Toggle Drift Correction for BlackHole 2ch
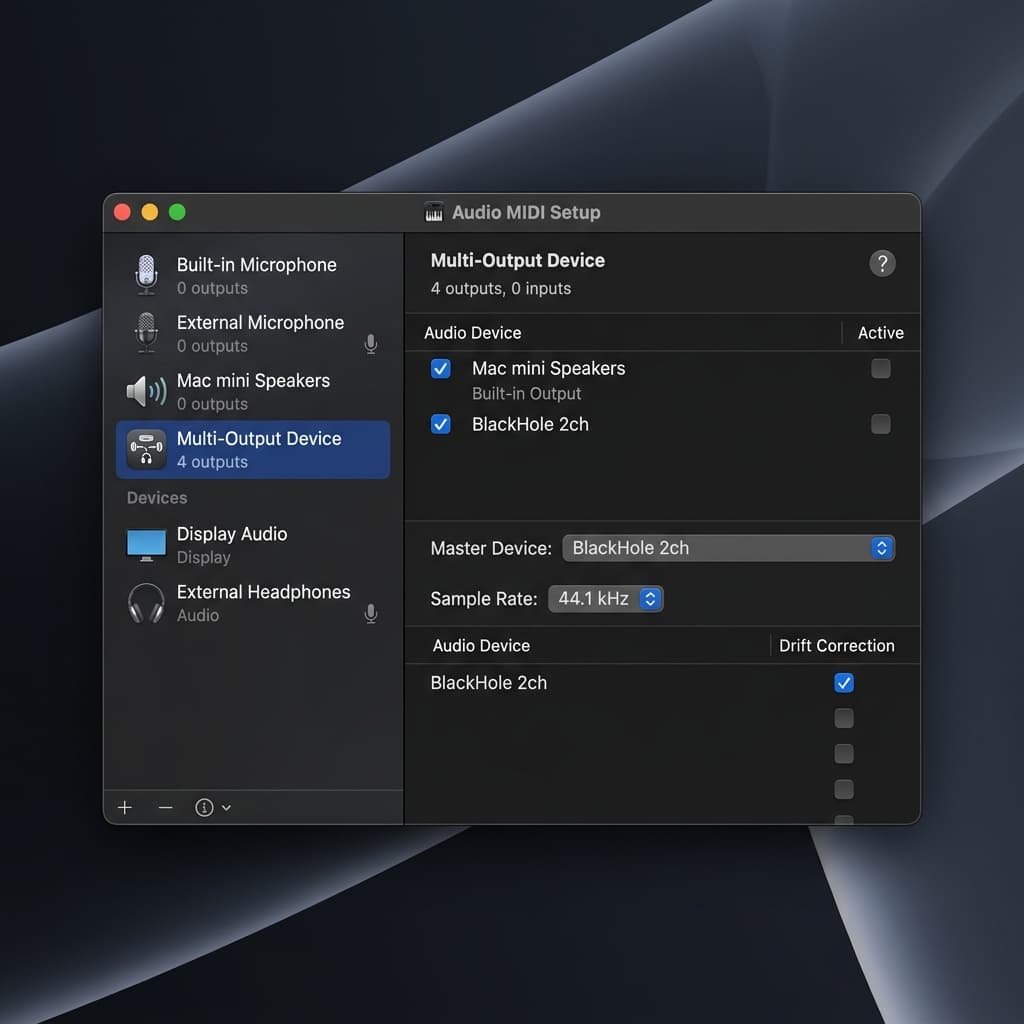 pyautogui.click(x=843, y=683)
